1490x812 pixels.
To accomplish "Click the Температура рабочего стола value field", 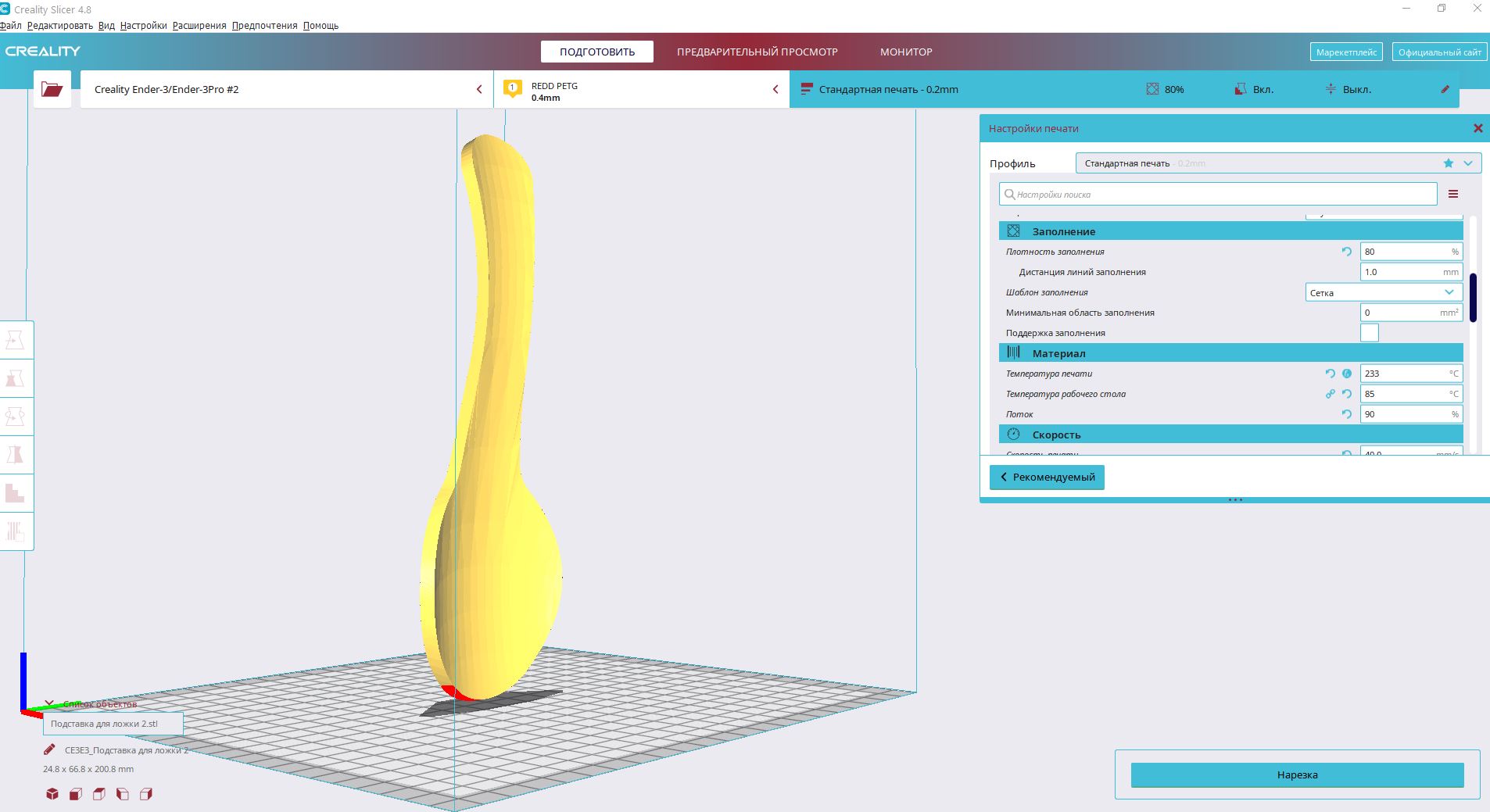I will pos(1410,394).
